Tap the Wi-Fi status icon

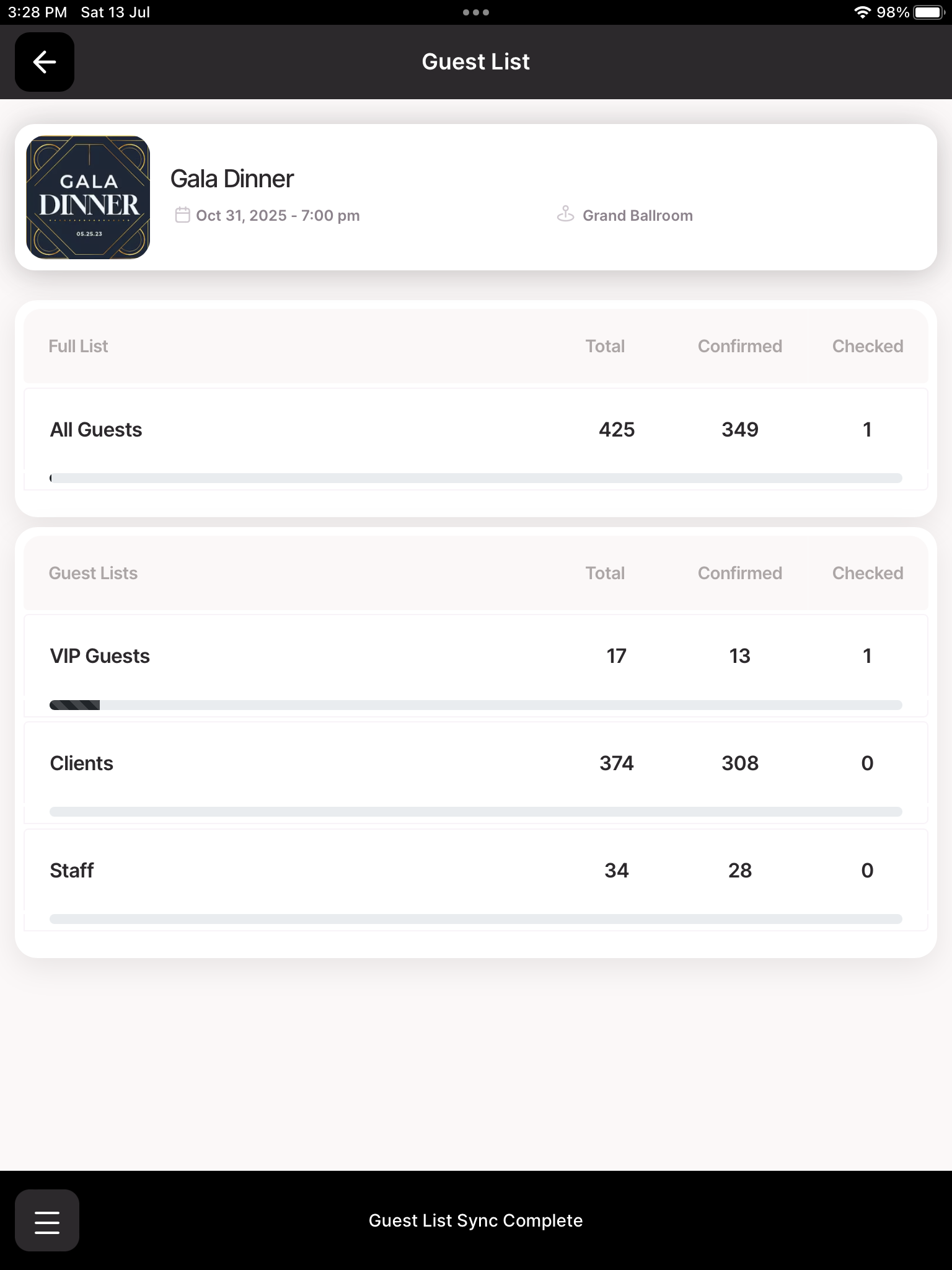tap(862, 12)
